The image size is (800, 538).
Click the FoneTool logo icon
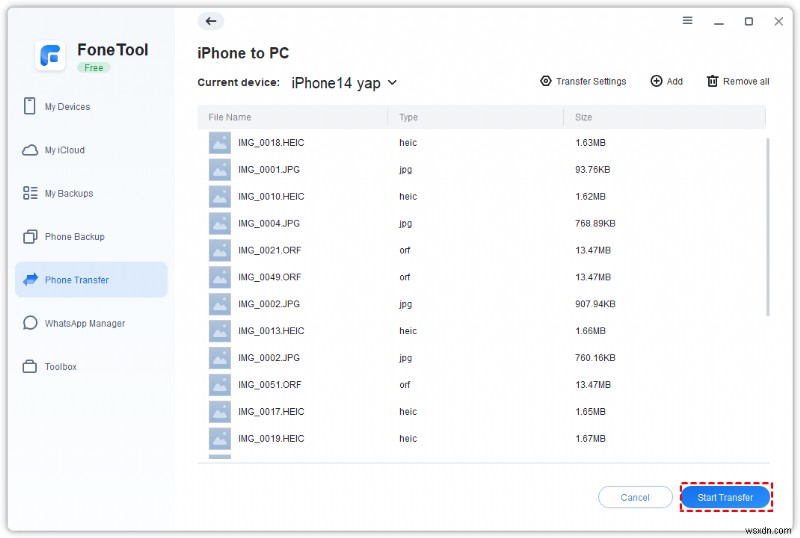click(x=50, y=55)
